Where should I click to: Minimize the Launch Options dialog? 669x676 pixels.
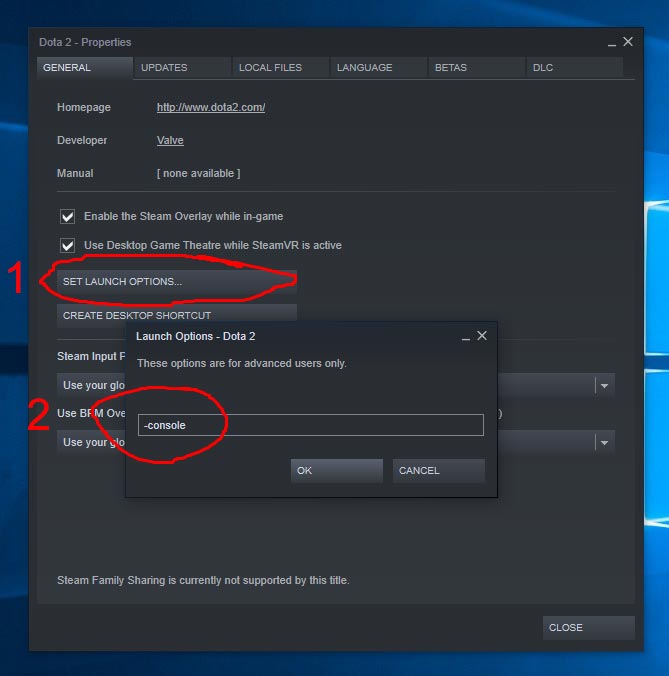(466, 337)
